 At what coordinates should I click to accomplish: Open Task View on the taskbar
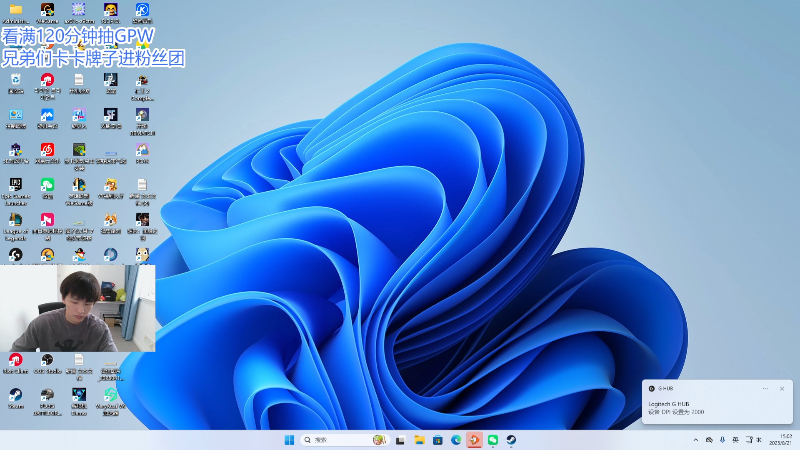tap(400, 440)
